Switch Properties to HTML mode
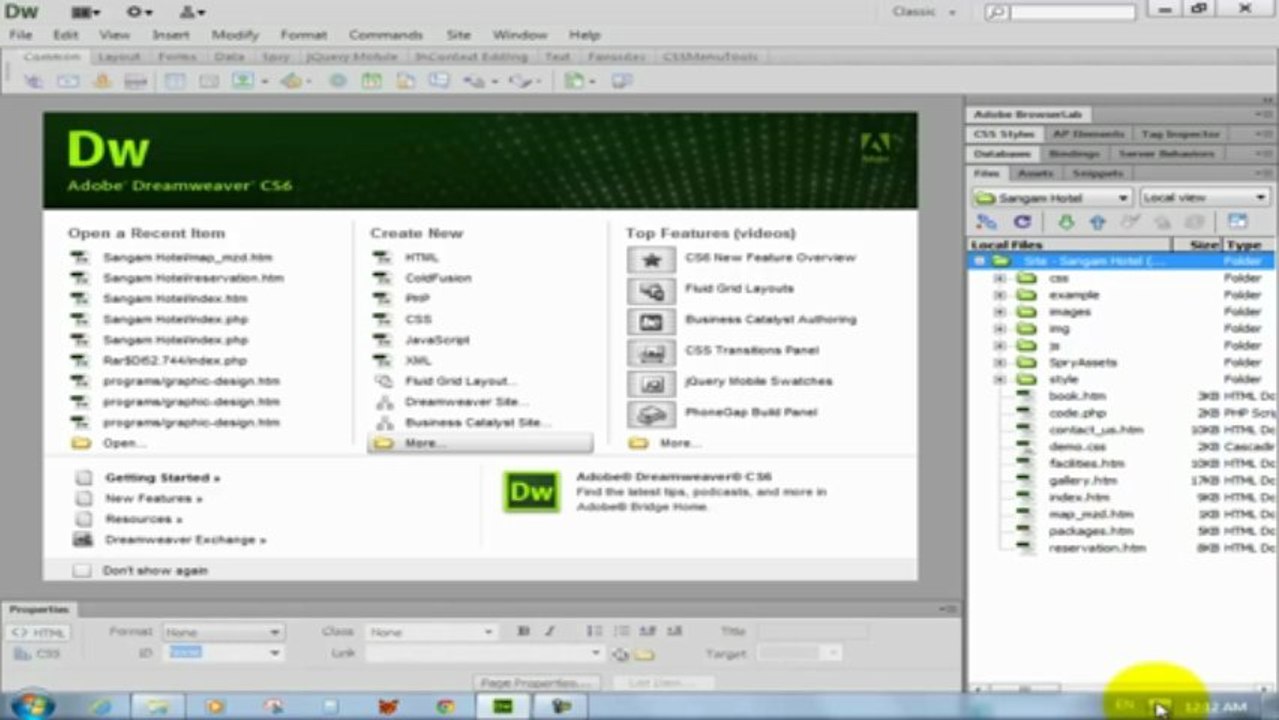This screenshot has height=720, width=1279. [x=38, y=632]
